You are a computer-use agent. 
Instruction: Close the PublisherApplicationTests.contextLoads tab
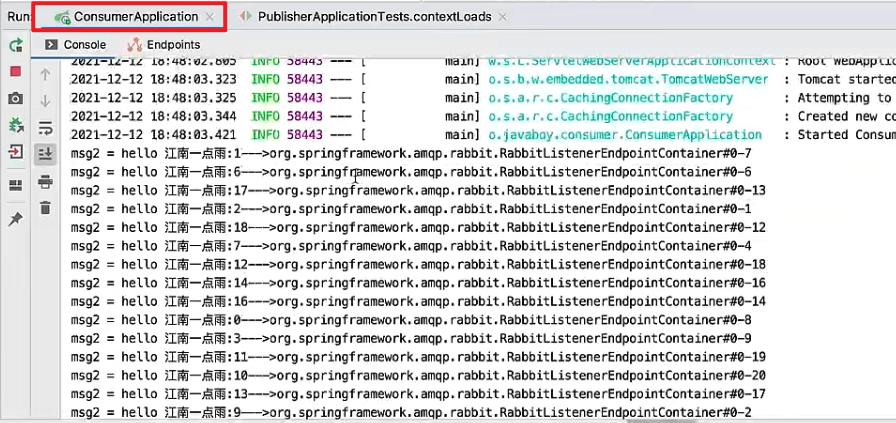tap(502, 17)
